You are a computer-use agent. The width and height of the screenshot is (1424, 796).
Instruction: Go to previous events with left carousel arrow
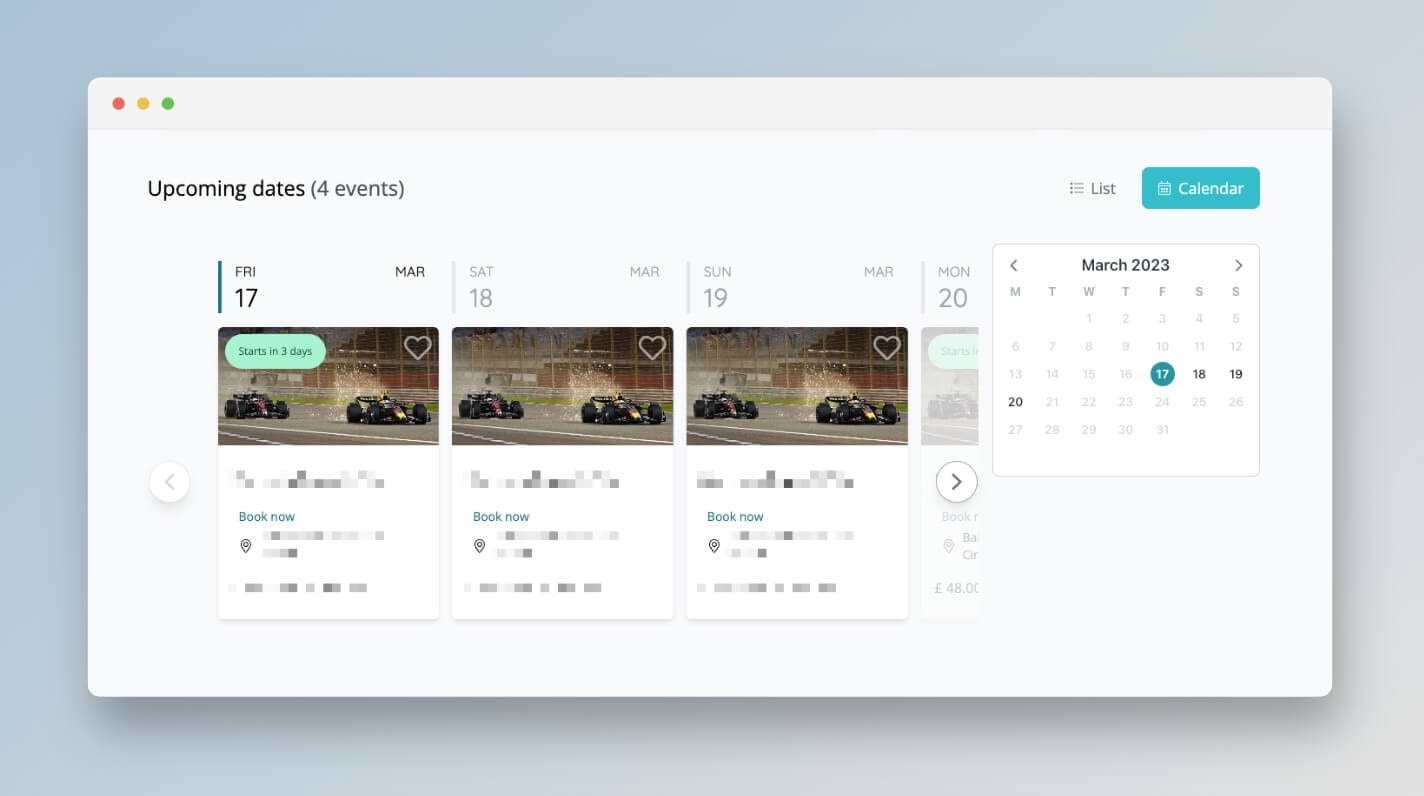pyautogui.click(x=170, y=482)
